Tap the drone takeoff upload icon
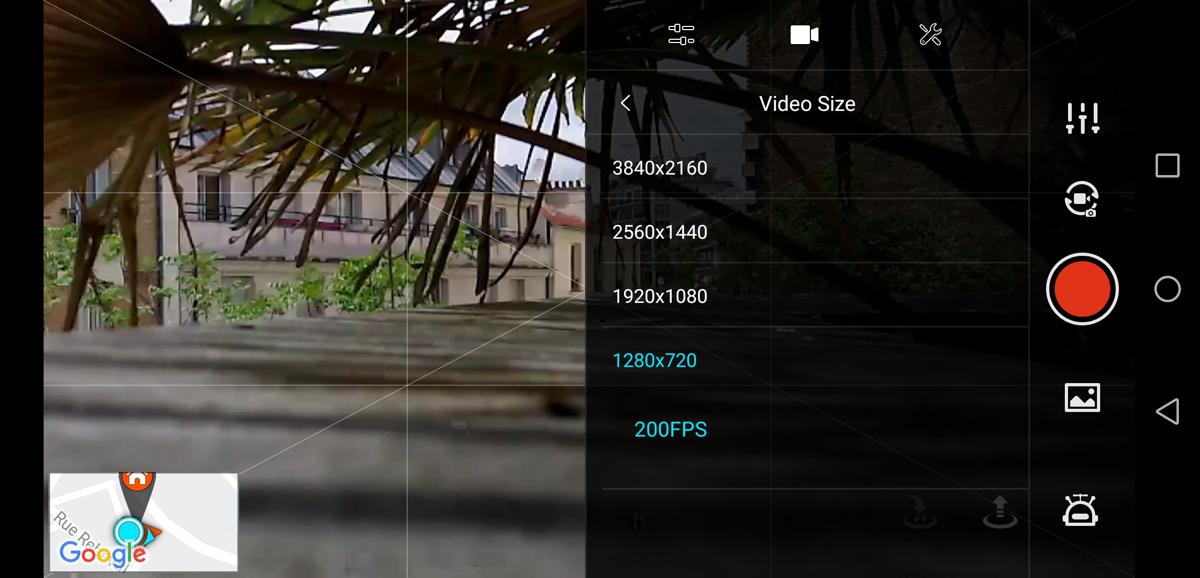 (1000, 510)
